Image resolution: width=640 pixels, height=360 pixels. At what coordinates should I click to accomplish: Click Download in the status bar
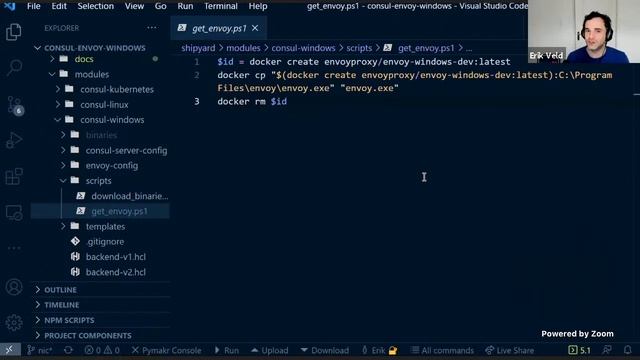pos(325,350)
